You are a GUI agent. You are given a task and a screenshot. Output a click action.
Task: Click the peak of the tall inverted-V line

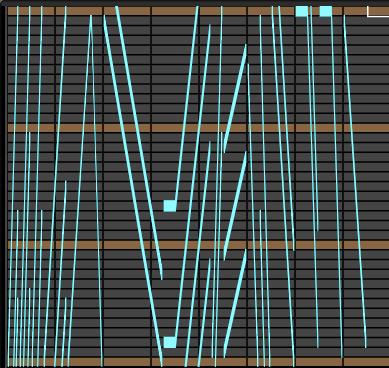[x=91, y=16]
